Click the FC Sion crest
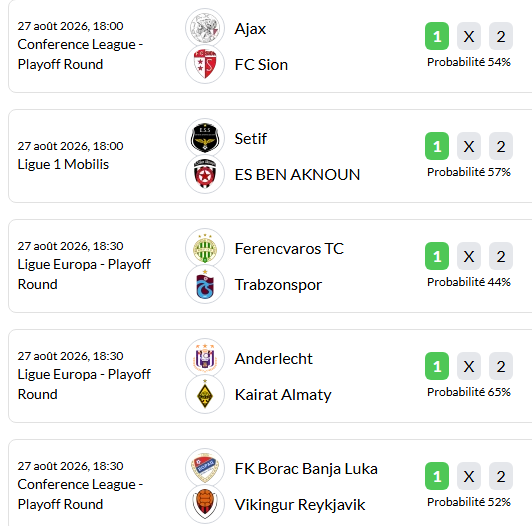Image resolution: width=532 pixels, height=526 pixels. [x=205, y=64]
